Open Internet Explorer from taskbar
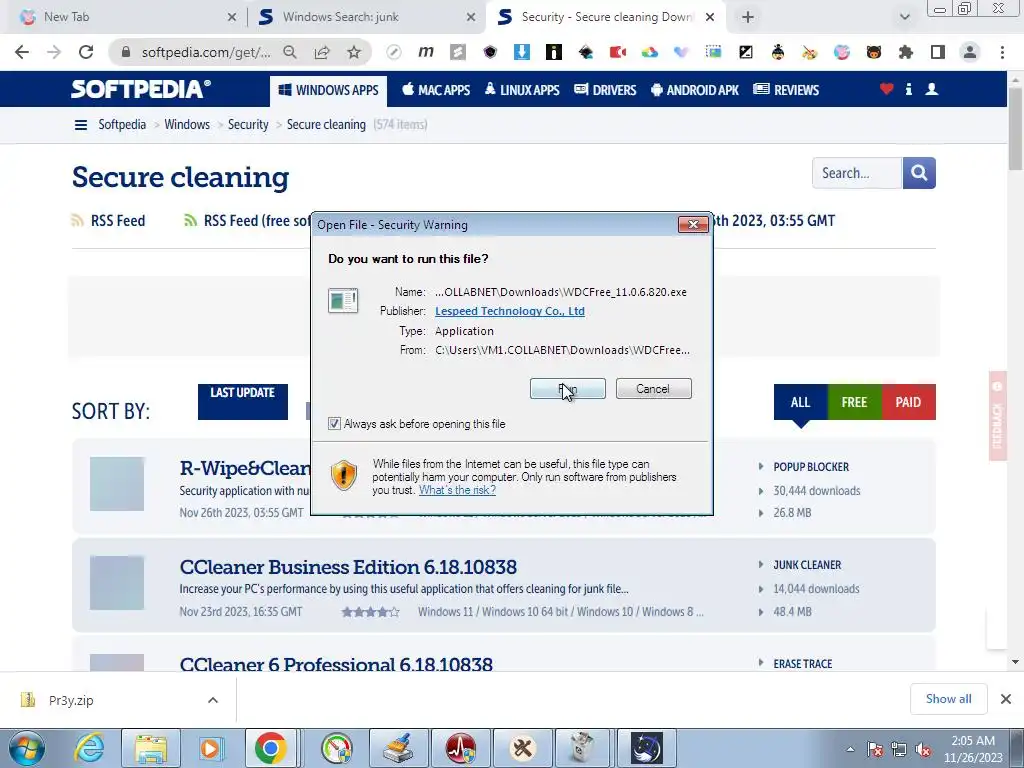Viewport: 1024px width, 768px height. pos(88,748)
